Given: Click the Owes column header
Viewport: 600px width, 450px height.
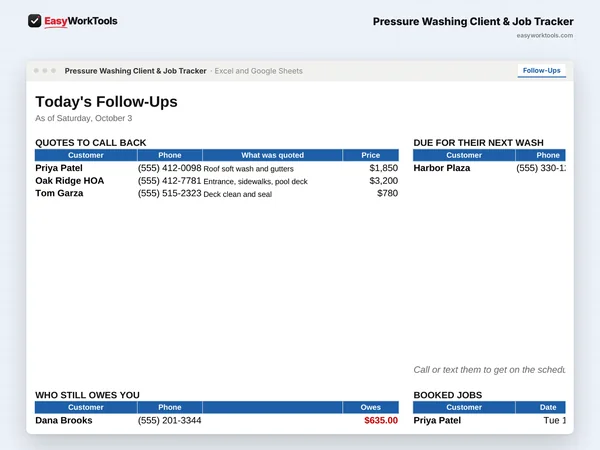Looking at the screenshot, I should pyautogui.click(x=370, y=407).
